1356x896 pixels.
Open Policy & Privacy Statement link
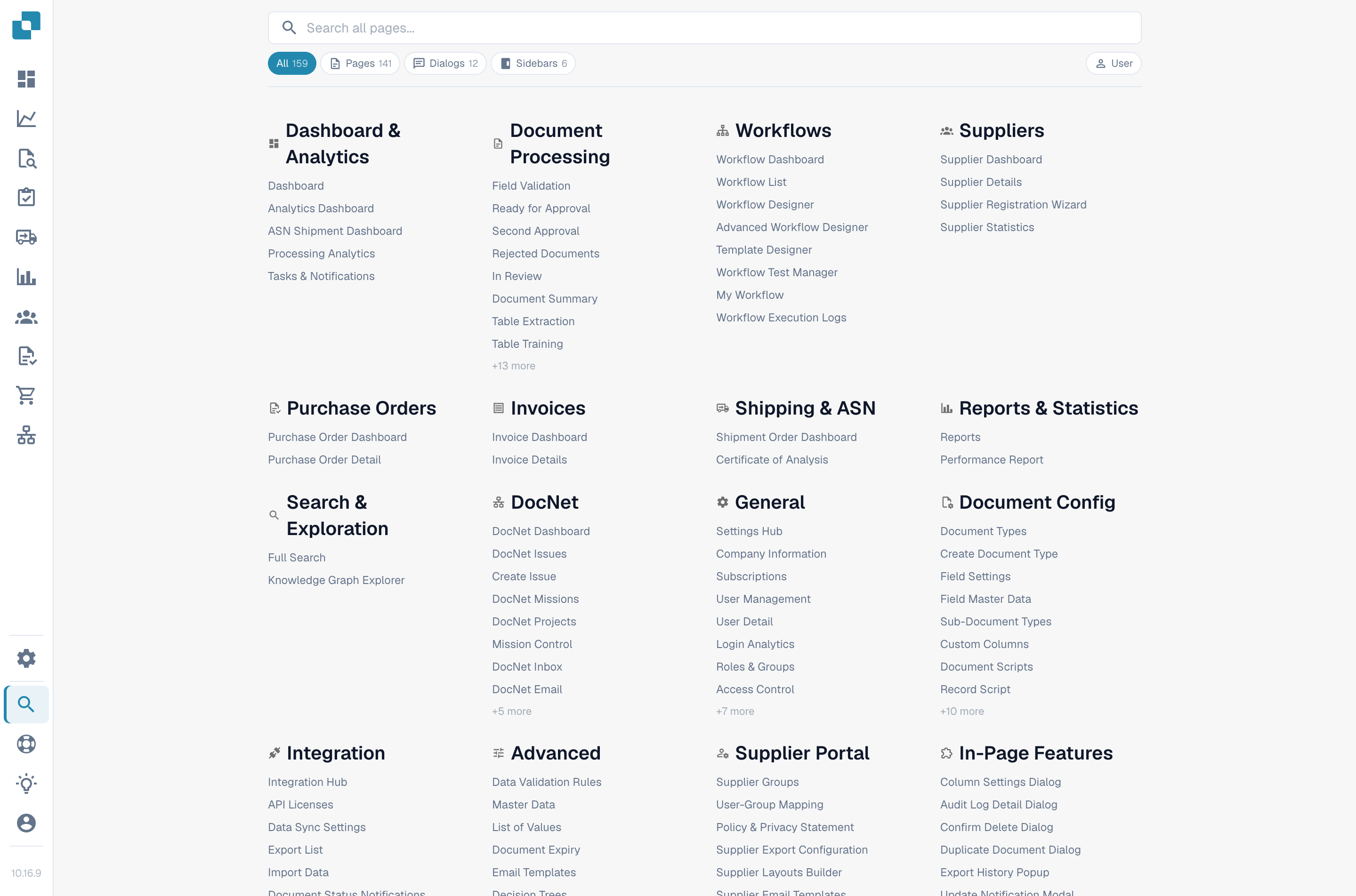[785, 827]
